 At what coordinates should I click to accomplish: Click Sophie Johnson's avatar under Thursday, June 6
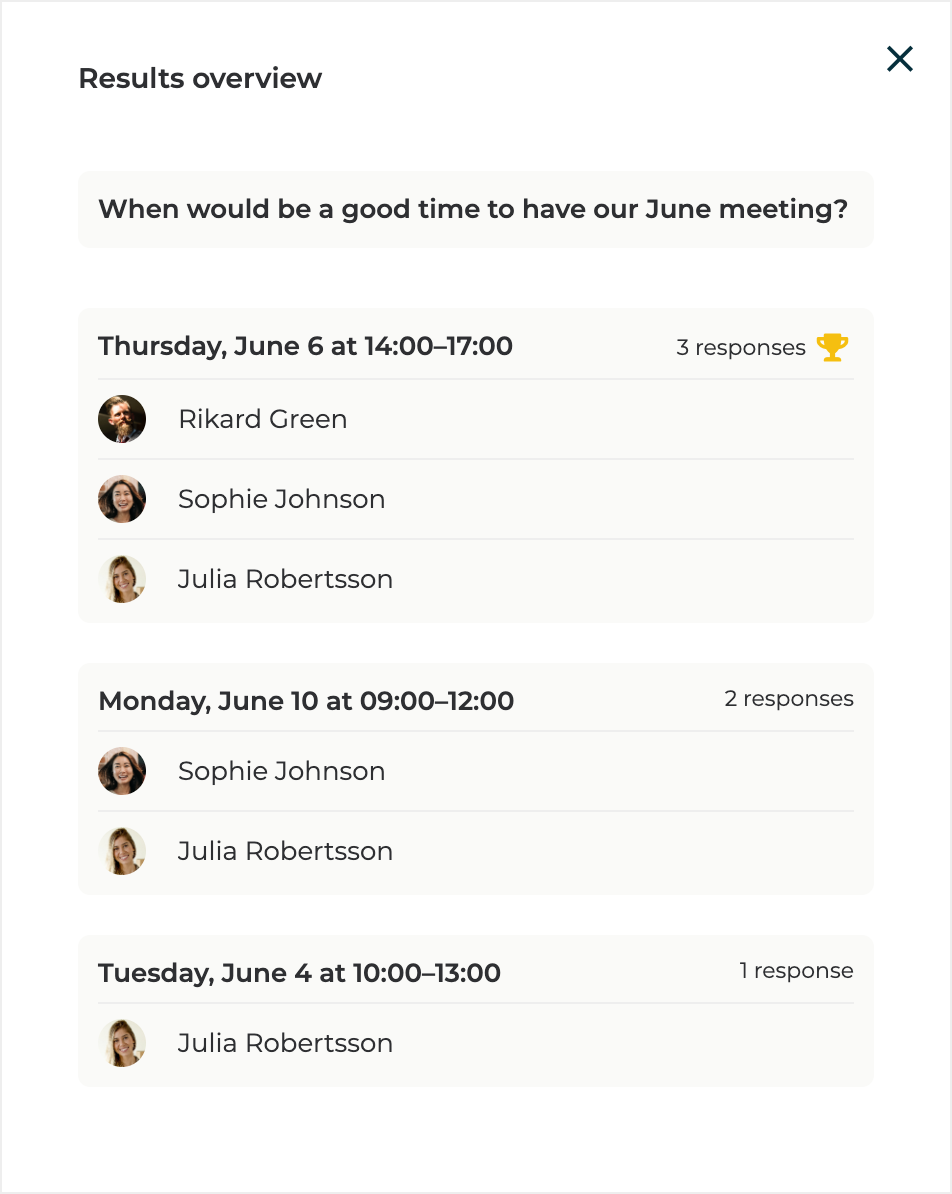[122, 499]
